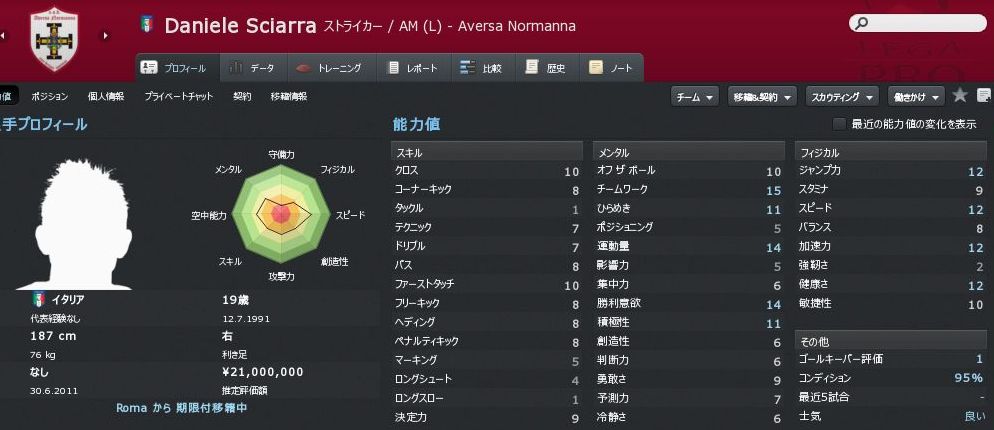The height and width of the screenshot is (430, 994).
Task: Expand the チーム dropdown
Action: (x=695, y=96)
